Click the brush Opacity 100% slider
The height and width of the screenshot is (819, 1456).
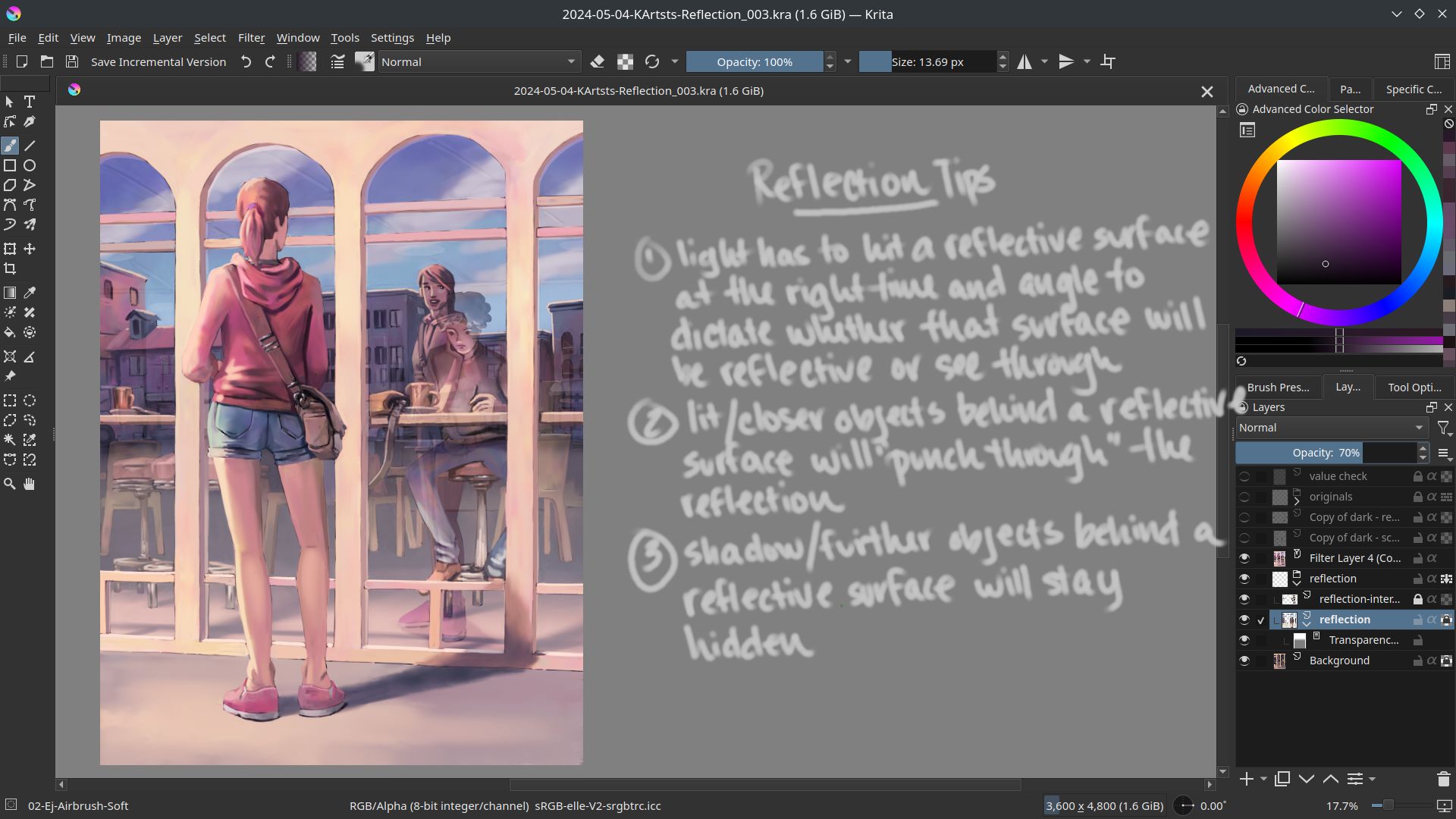click(x=754, y=62)
